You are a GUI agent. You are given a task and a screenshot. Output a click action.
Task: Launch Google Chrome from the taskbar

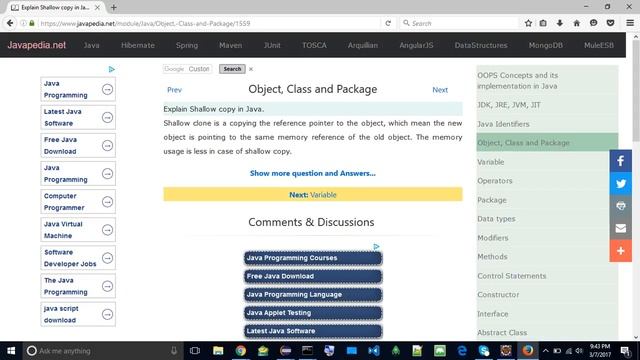pos(240,351)
